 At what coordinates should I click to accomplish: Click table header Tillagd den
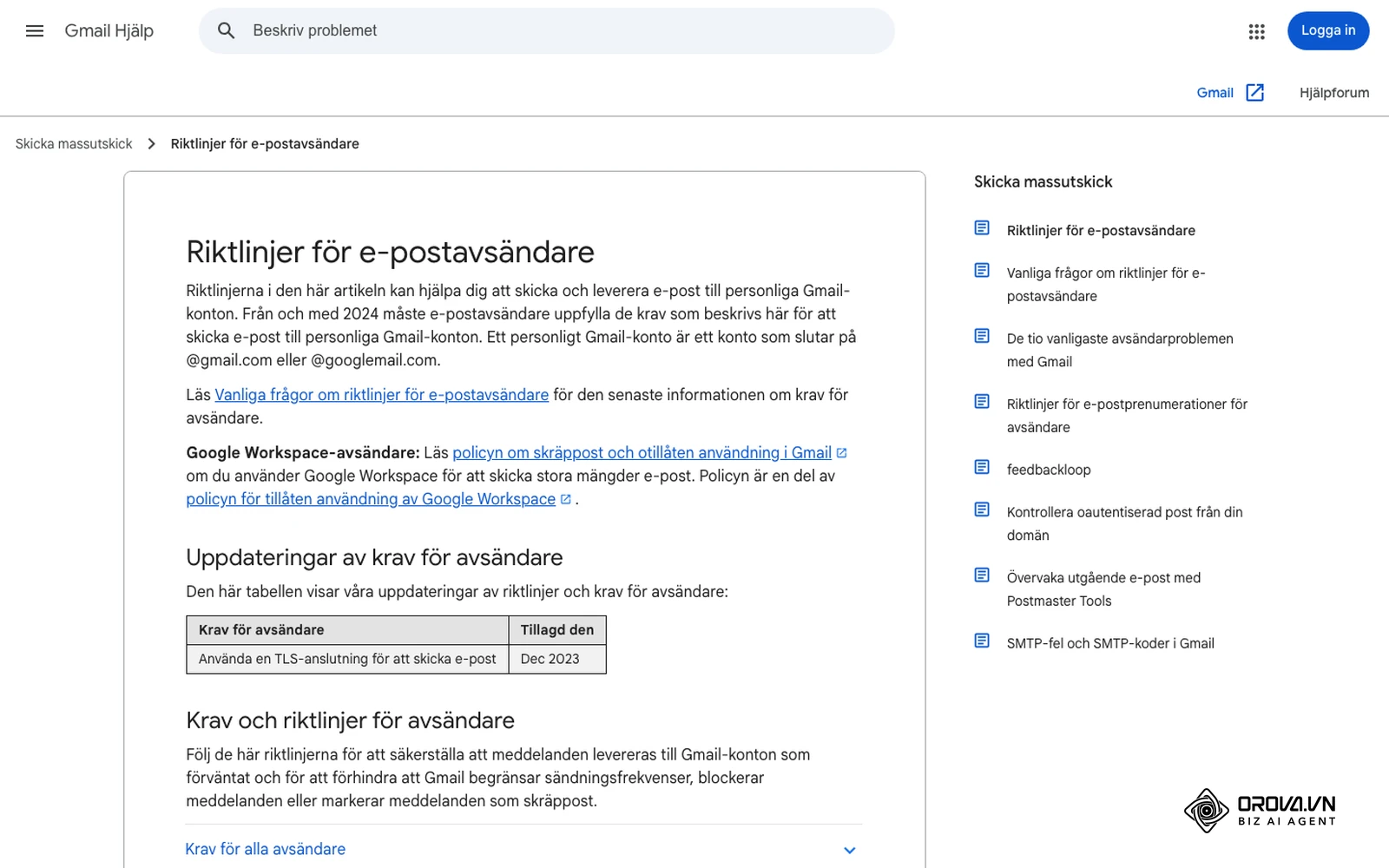tap(557, 630)
